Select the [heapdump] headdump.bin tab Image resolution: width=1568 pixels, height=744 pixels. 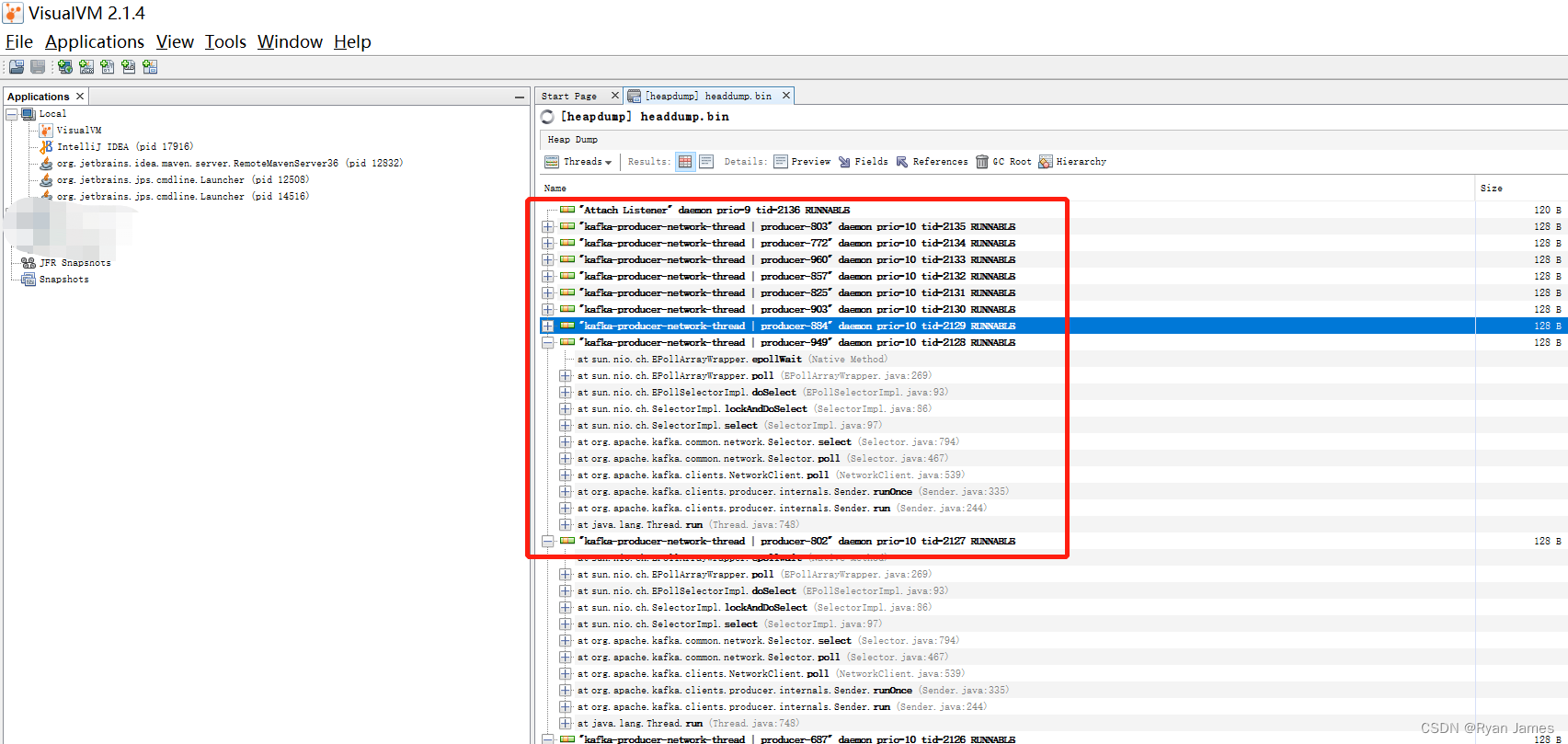pos(708,96)
